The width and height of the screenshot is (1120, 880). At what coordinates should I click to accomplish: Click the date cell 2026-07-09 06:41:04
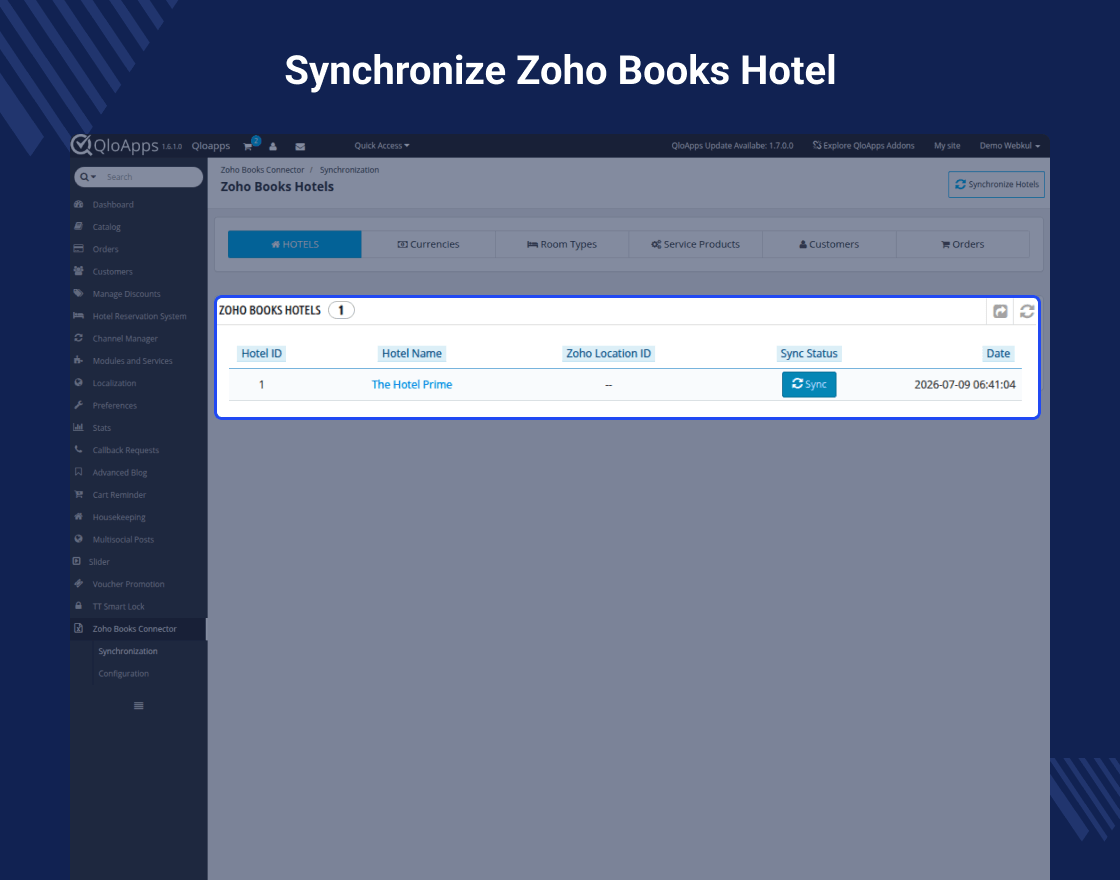tap(965, 384)
